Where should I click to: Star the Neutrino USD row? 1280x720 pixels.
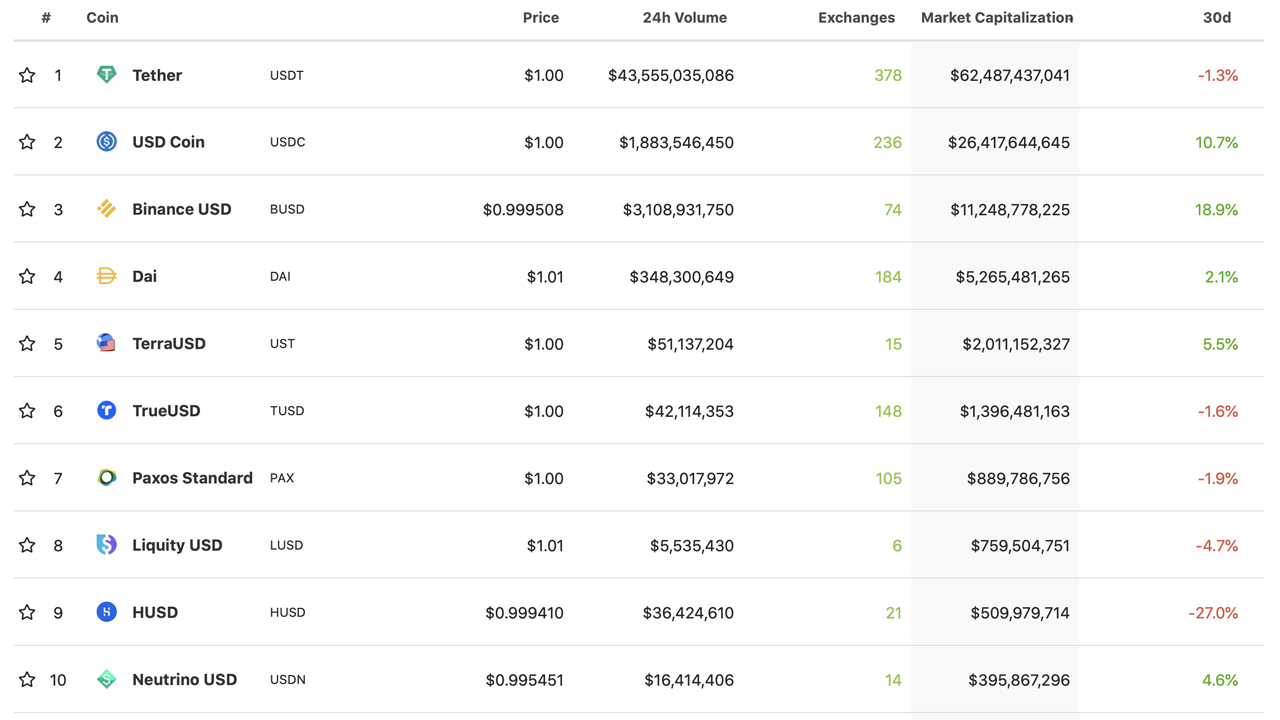27,679
